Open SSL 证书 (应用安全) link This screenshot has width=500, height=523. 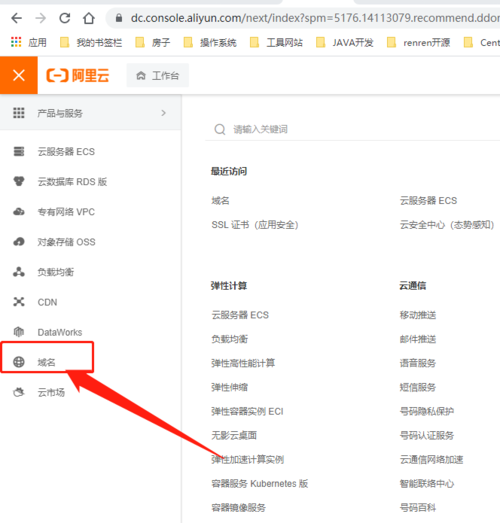pos(255,225)
